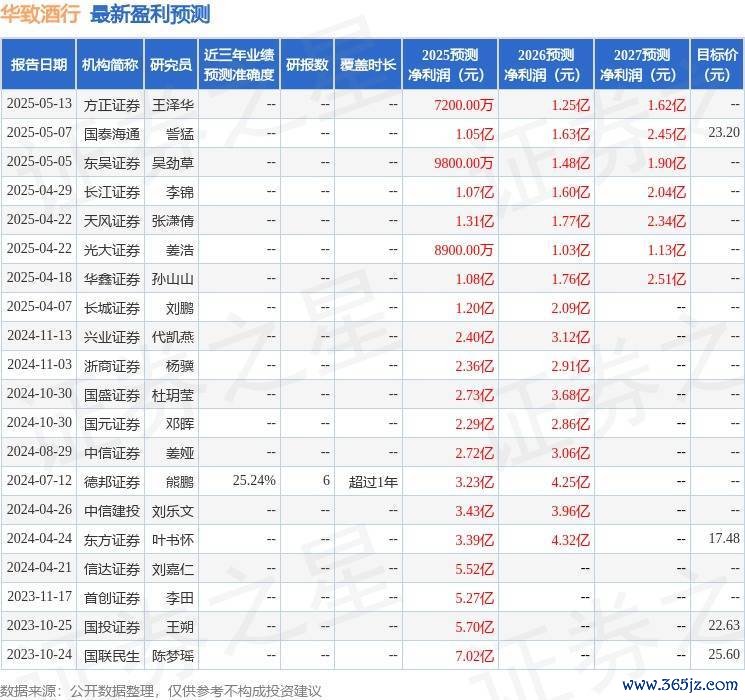
Task: Click the 2027预测净利润 column header
Action: [x=642, y=65]
